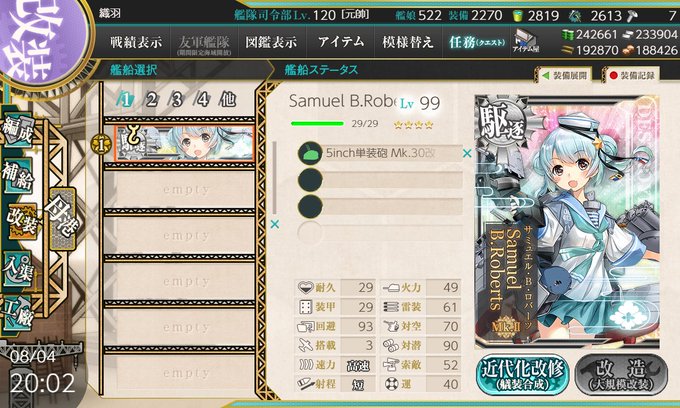Image resolution: width=680 pixels, height=408 pixels.
Task: Open the アイテム屋 item shop icon
Action: coord(525,42)
